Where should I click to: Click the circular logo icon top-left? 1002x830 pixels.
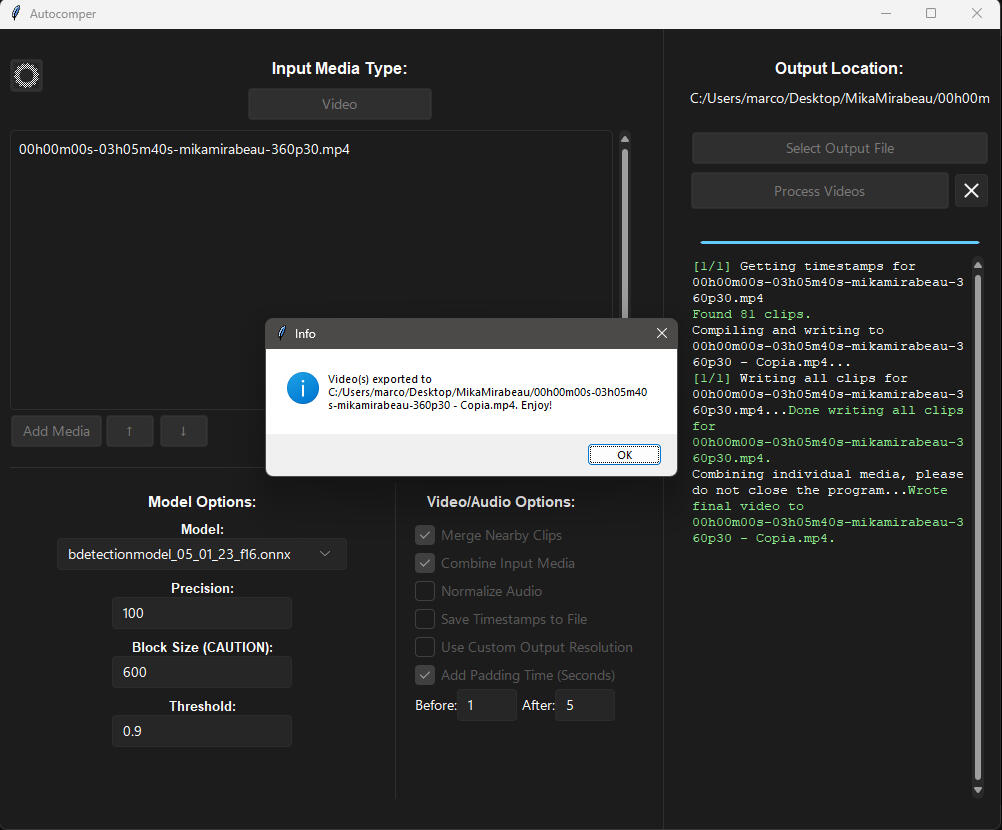point(26,75)
